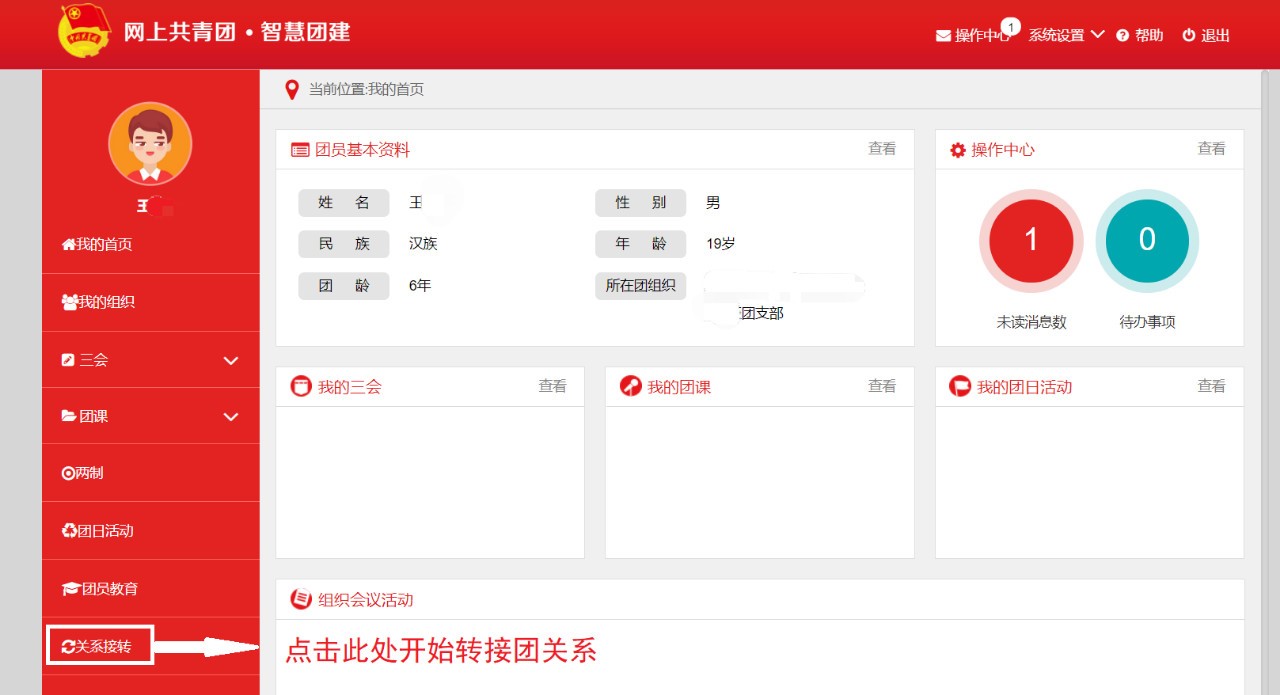
Task: Click the user avatar in sidebar
Action: pyautogui.click(x=150, y=144)
